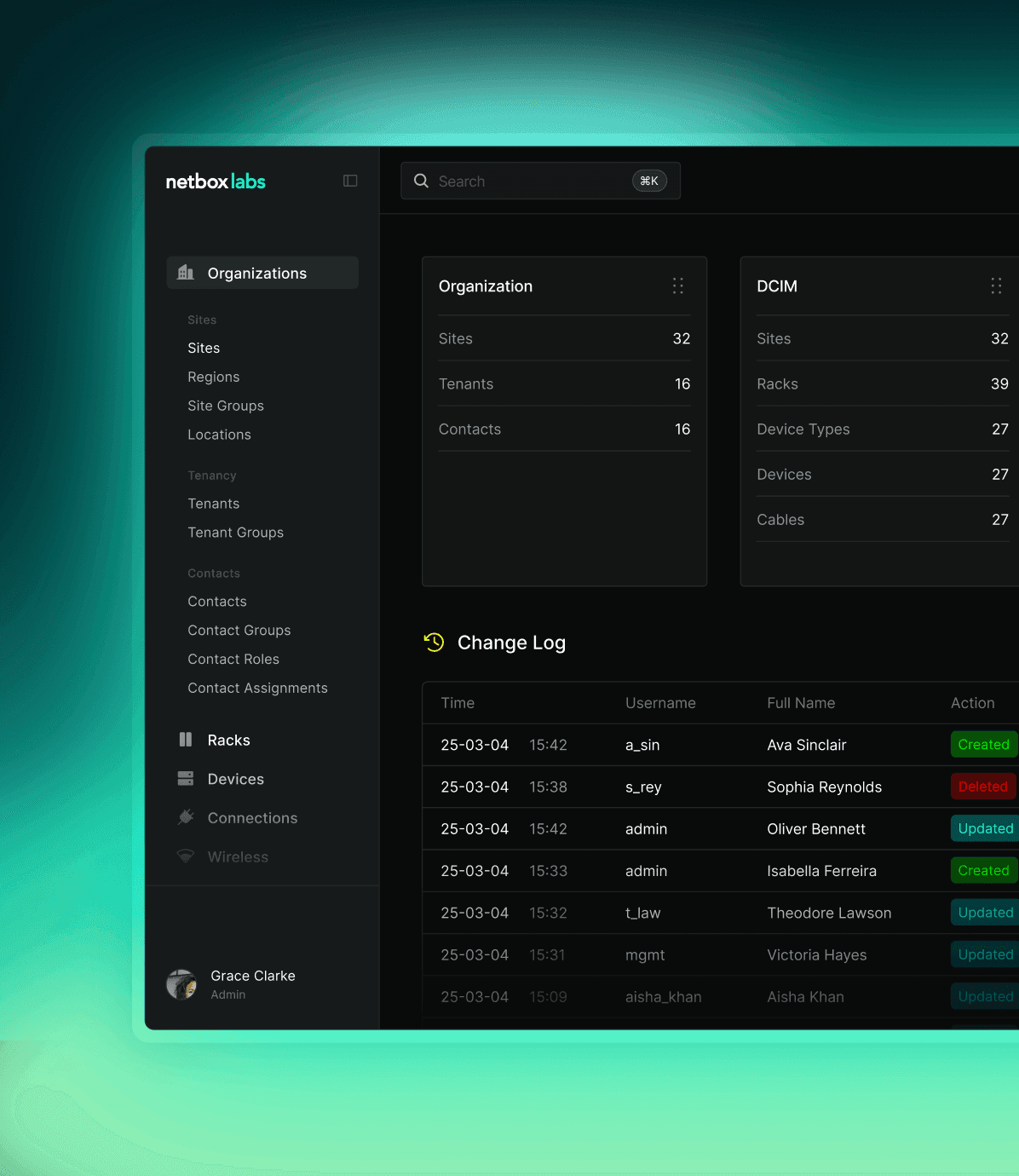This screenshot has width=1019, height=1176.
Task: Open the Racks row in DCIM card
Action: 882,384
